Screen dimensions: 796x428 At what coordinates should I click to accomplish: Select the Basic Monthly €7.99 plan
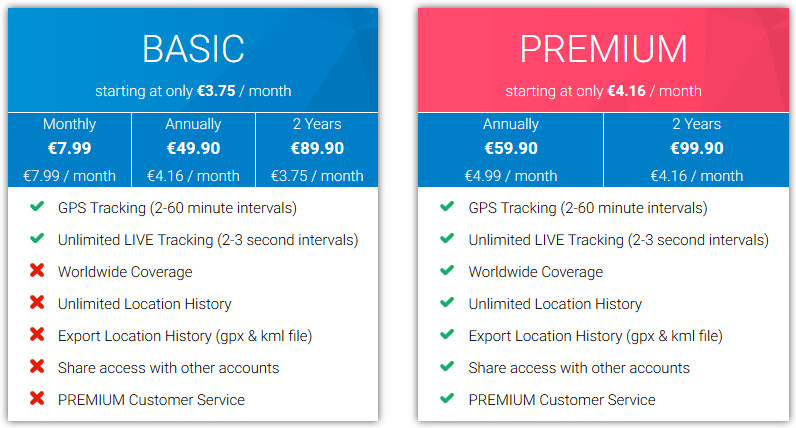click(x=70, y=150)
